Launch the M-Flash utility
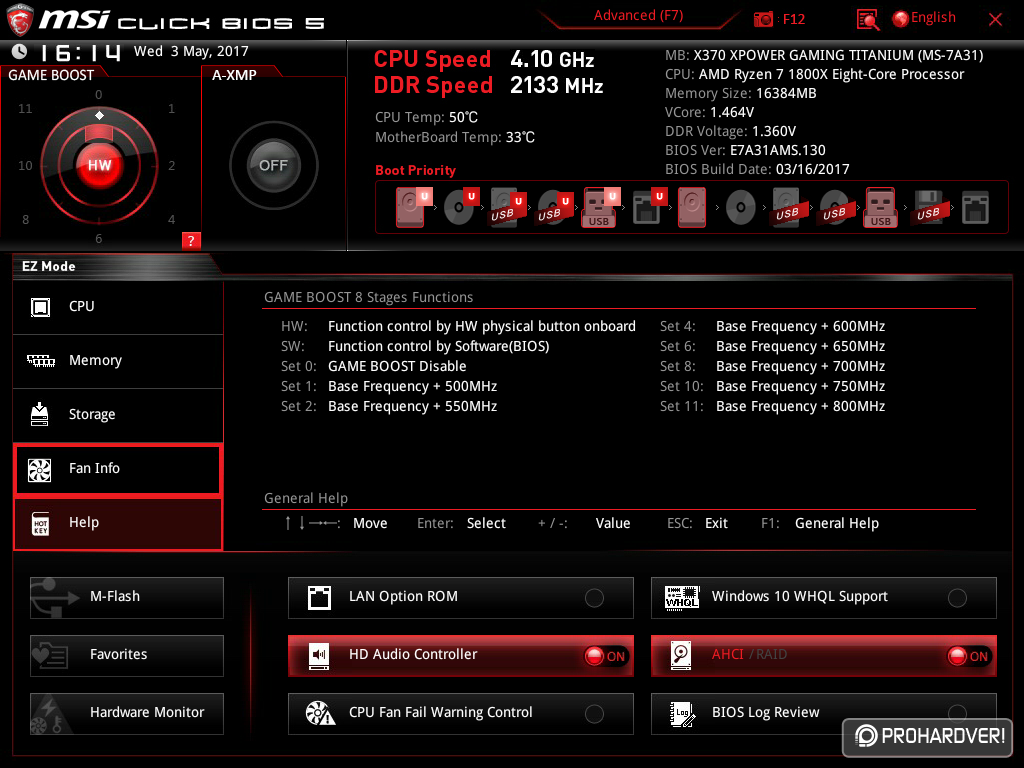1024x768 pixels. click(x=127, y=597)
